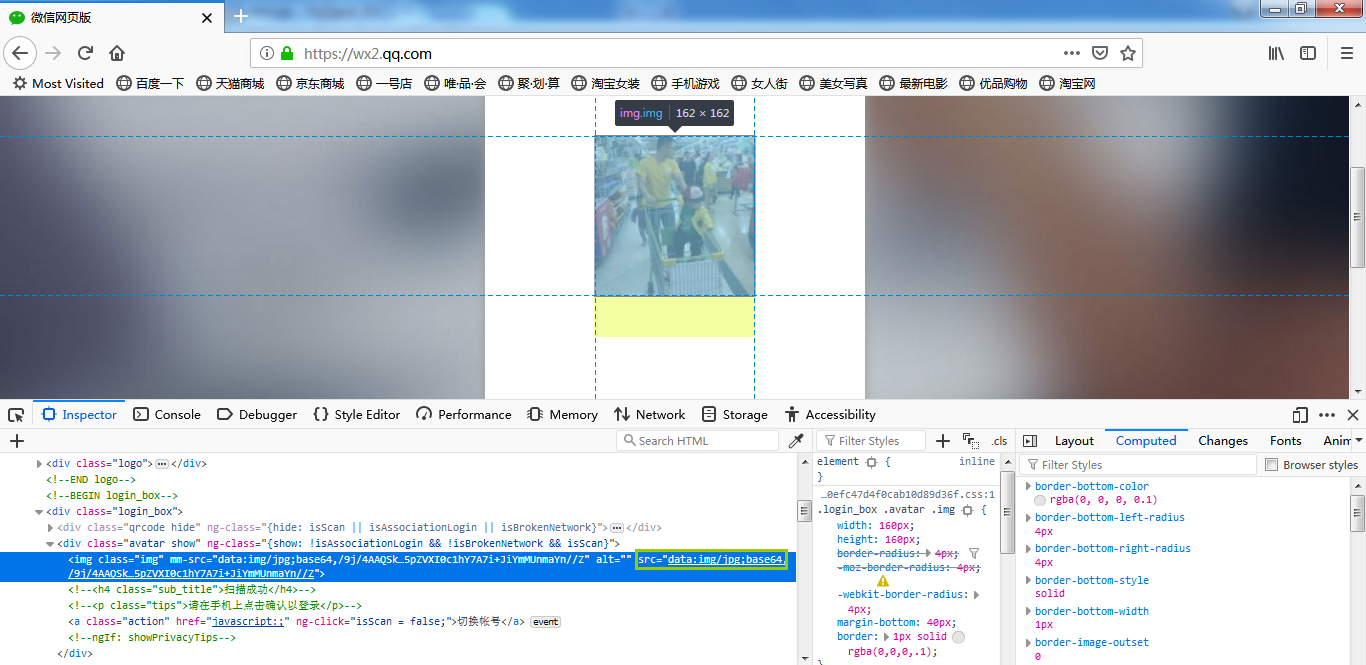Activate the element picker tool
The width and height of the screenshot is (1366, 665).
[x=16, y=415]
